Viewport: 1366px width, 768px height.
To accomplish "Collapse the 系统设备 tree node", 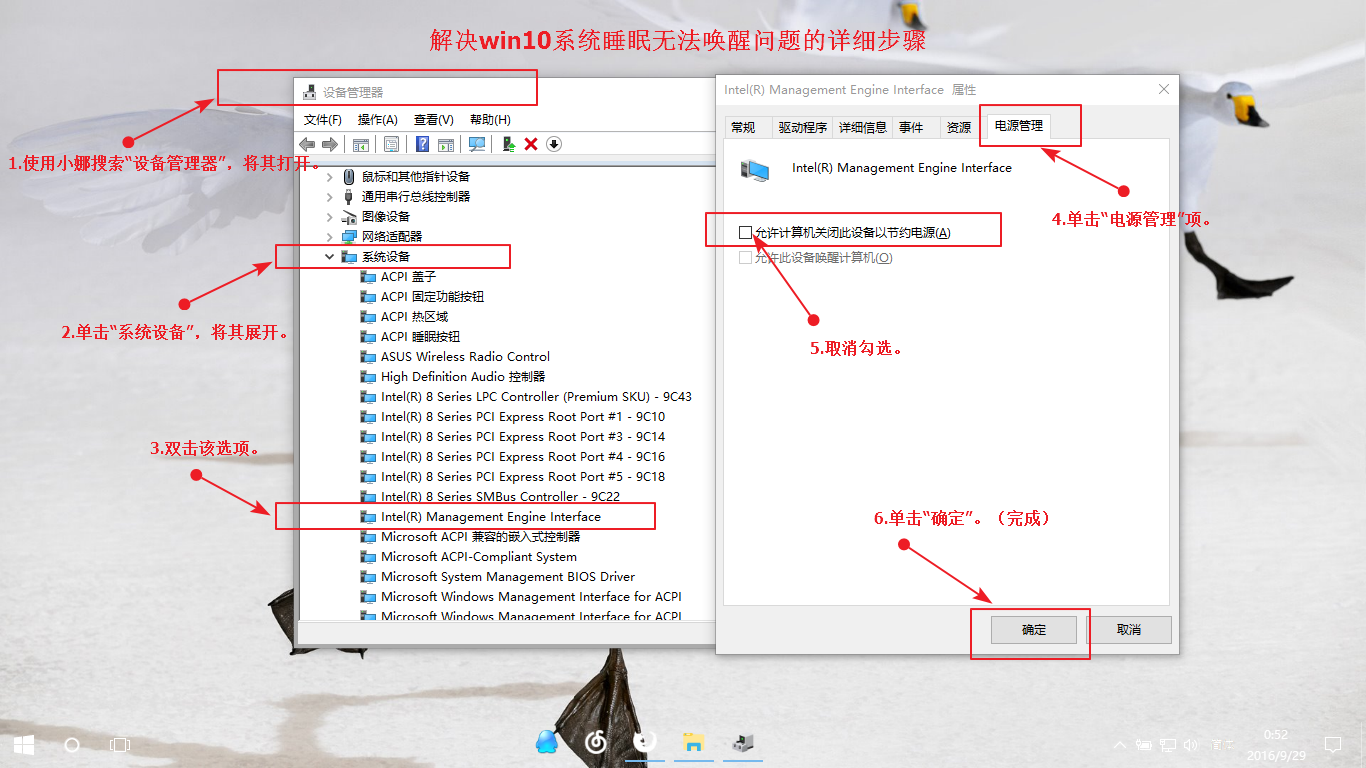I will click(x=329, y=257).
